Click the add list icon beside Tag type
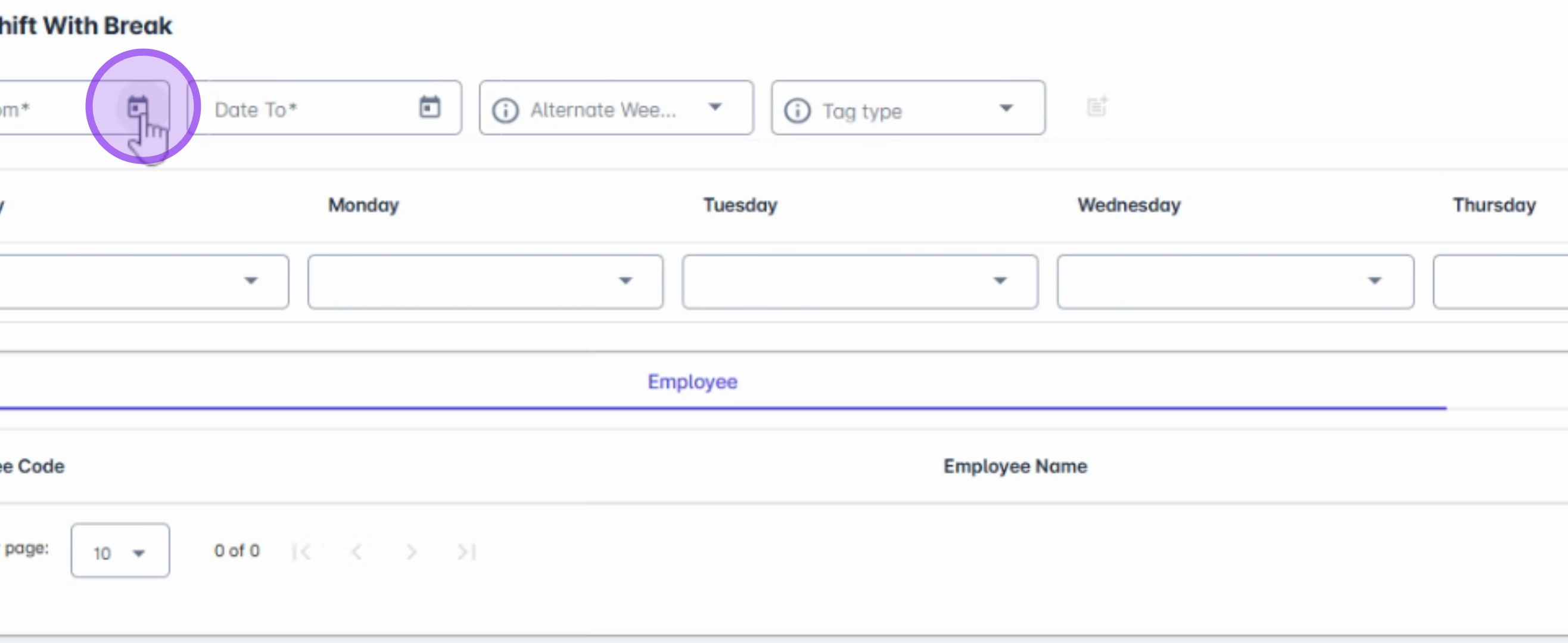The width and height of the screenshot is (1568, 643). [1097, 107]
